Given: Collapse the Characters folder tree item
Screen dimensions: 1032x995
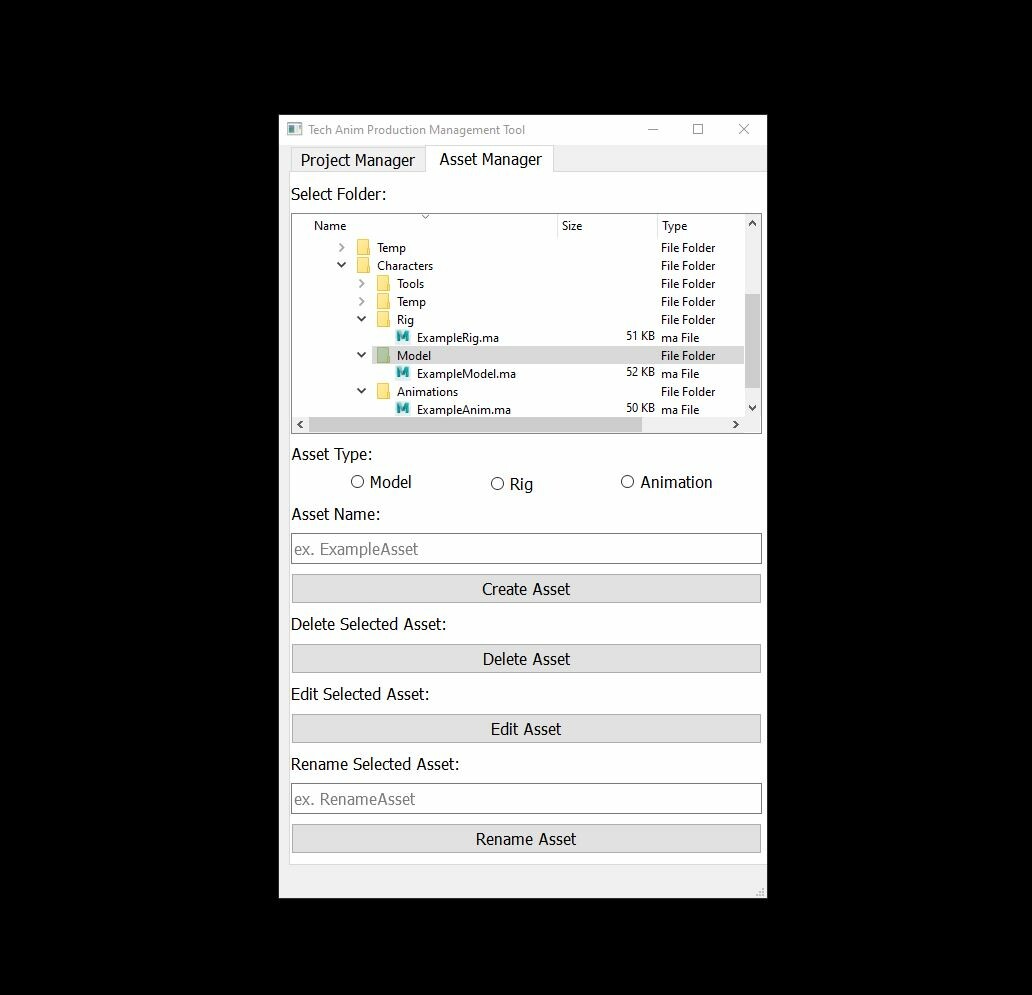Looking at the screenshot, I should [x=342, y=265].
